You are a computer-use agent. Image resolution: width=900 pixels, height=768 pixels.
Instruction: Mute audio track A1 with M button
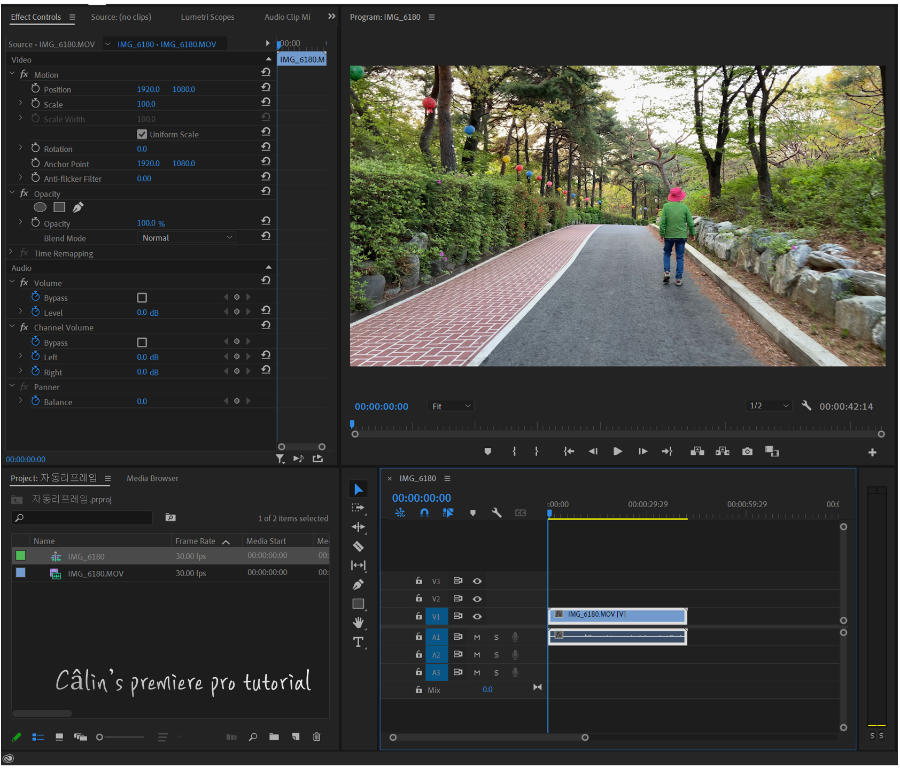coord(477,637)
